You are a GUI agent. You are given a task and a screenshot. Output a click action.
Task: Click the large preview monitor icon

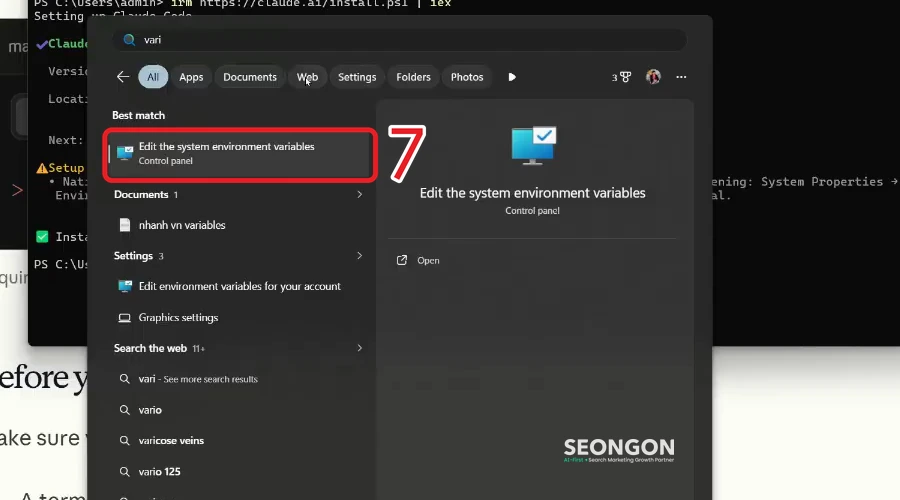point(533,145)
